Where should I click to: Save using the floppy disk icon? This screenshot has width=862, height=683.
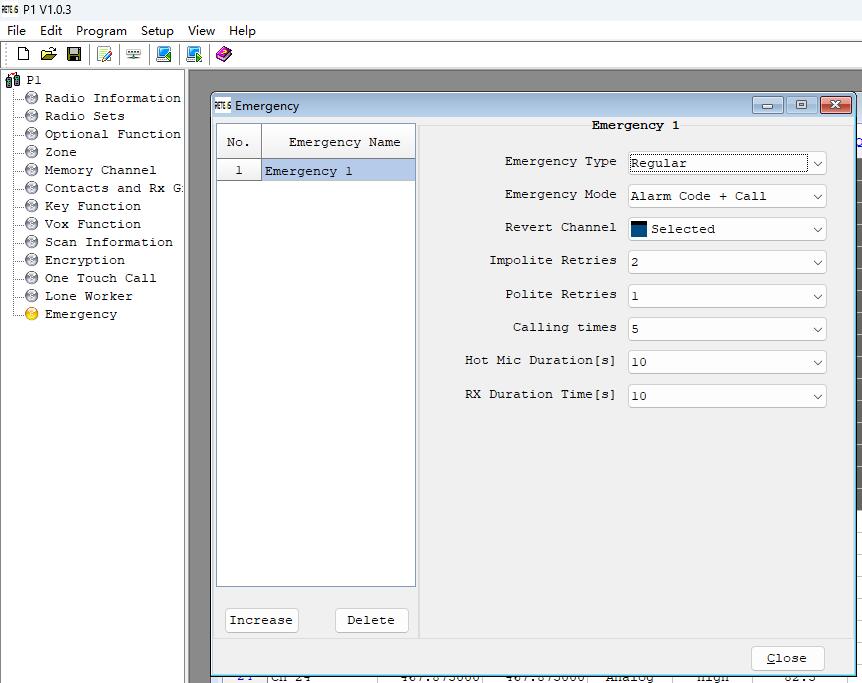pyautogui.click(x=74, y=54)
